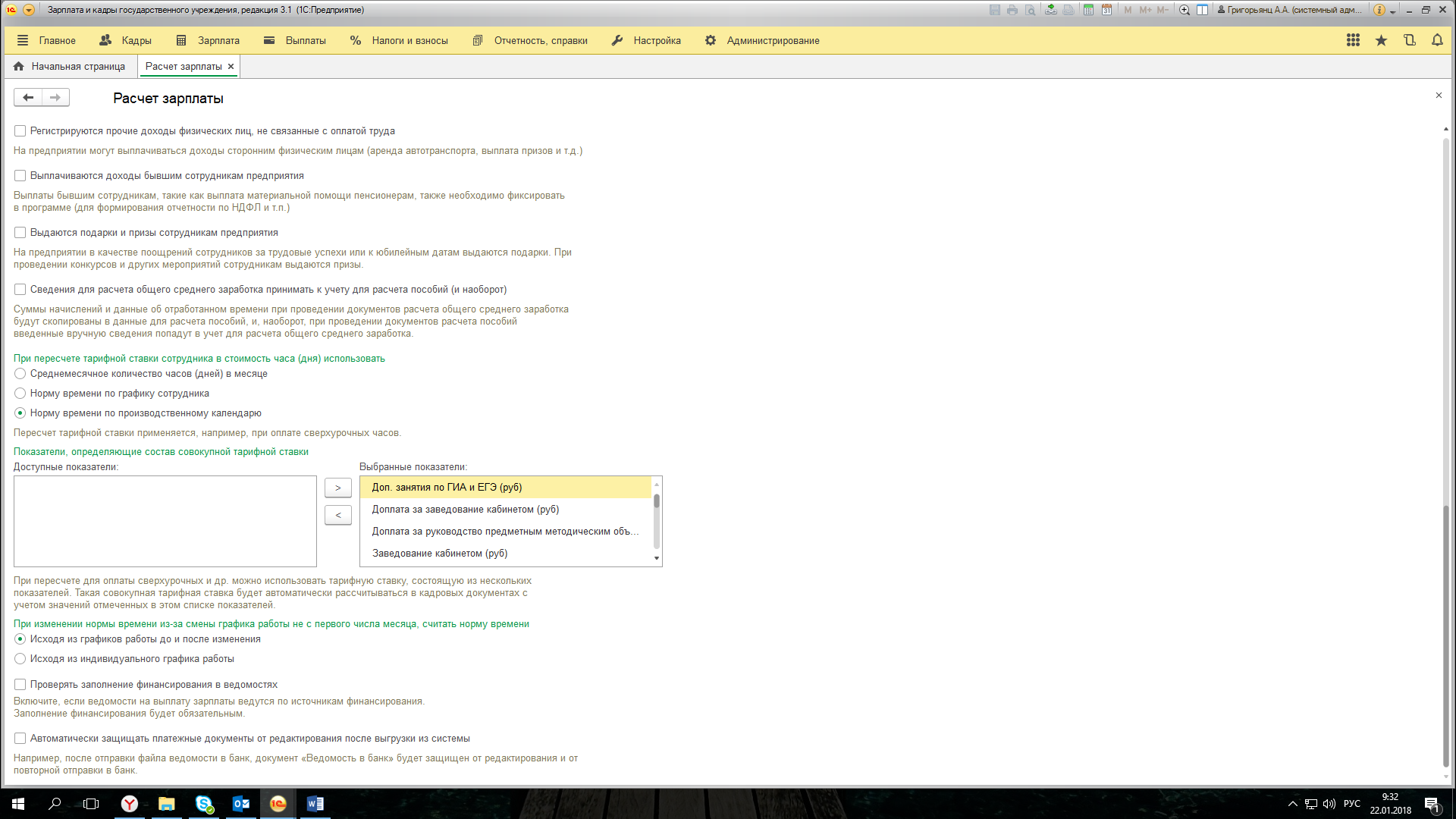Select Доплата за заведование кабинетом row
The width and height of the screenshot is (1456, 819).
point(506,510)
